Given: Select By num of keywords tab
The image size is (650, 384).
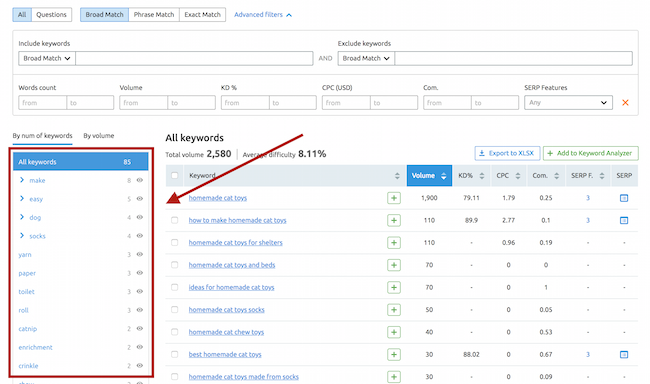Looking at the screenshot, I should [x=42, y=136].
